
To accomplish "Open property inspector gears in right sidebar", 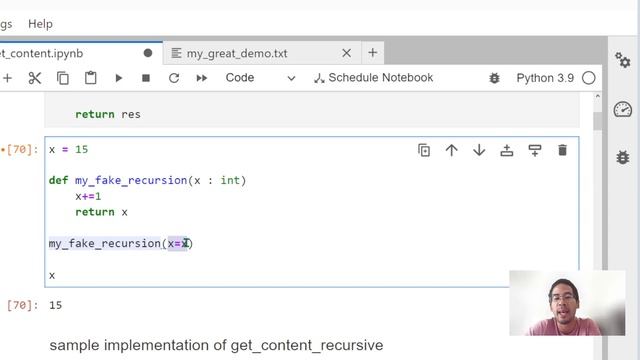I will point(623,60).
